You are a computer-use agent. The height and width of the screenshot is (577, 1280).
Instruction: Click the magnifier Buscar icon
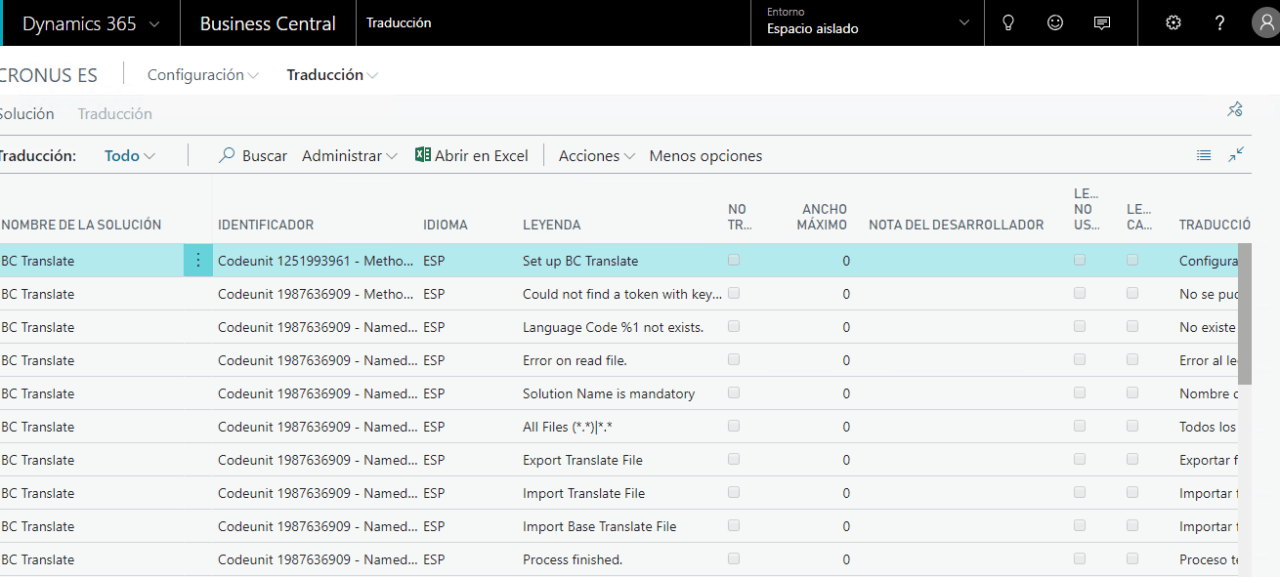pos(227,155)
